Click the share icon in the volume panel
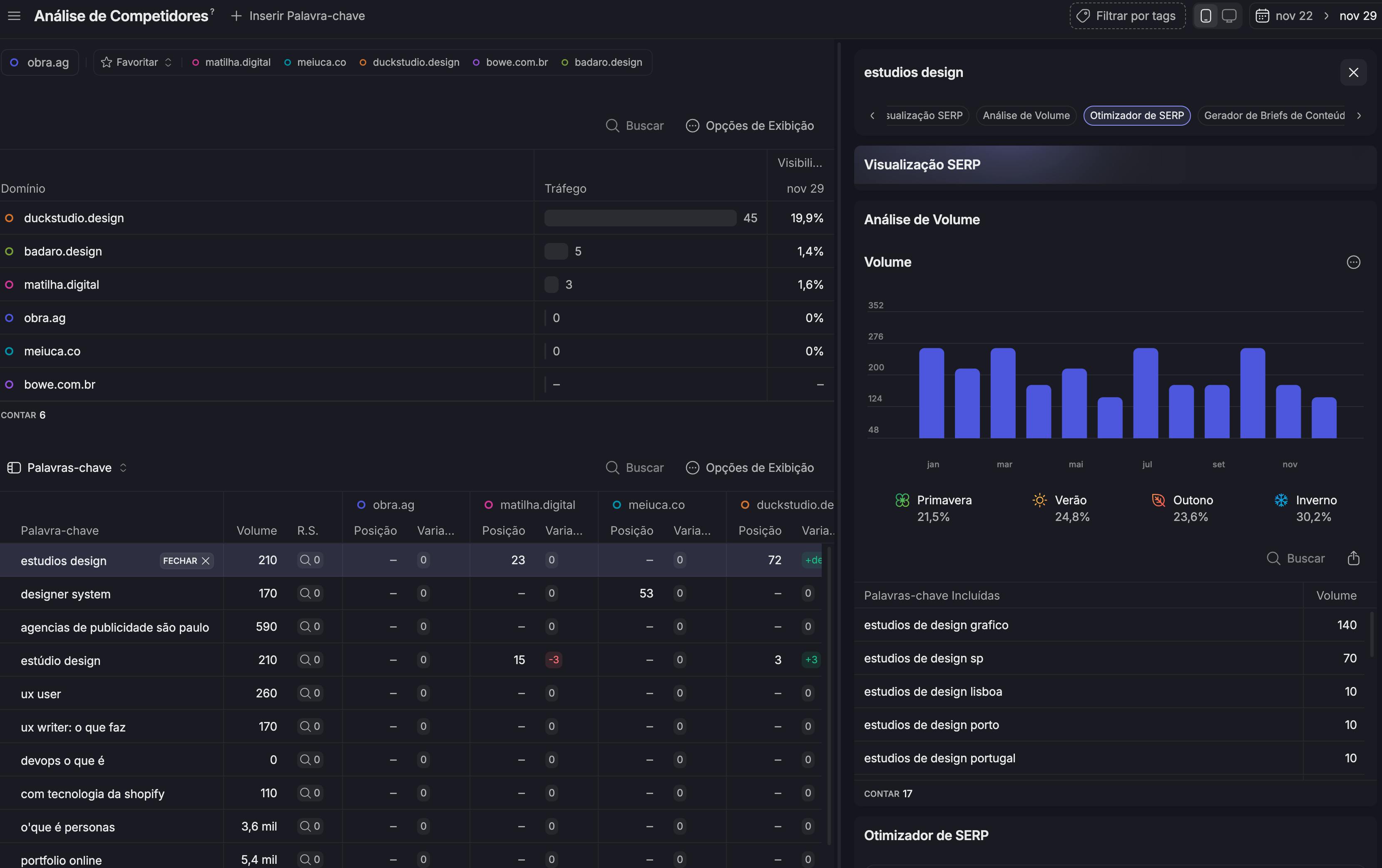Viewport: 1382px width, 868px height. coord(1353,558)
